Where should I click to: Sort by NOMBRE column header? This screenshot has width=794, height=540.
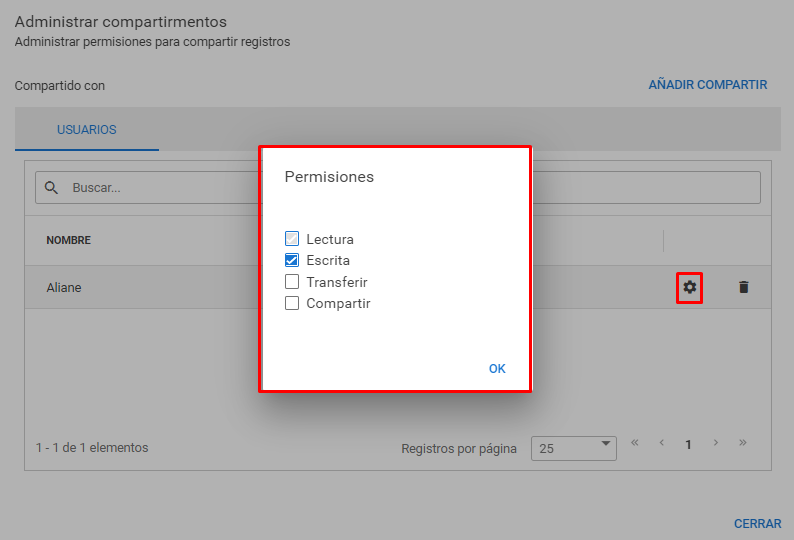pyautogui.click(x=68, y=240)
